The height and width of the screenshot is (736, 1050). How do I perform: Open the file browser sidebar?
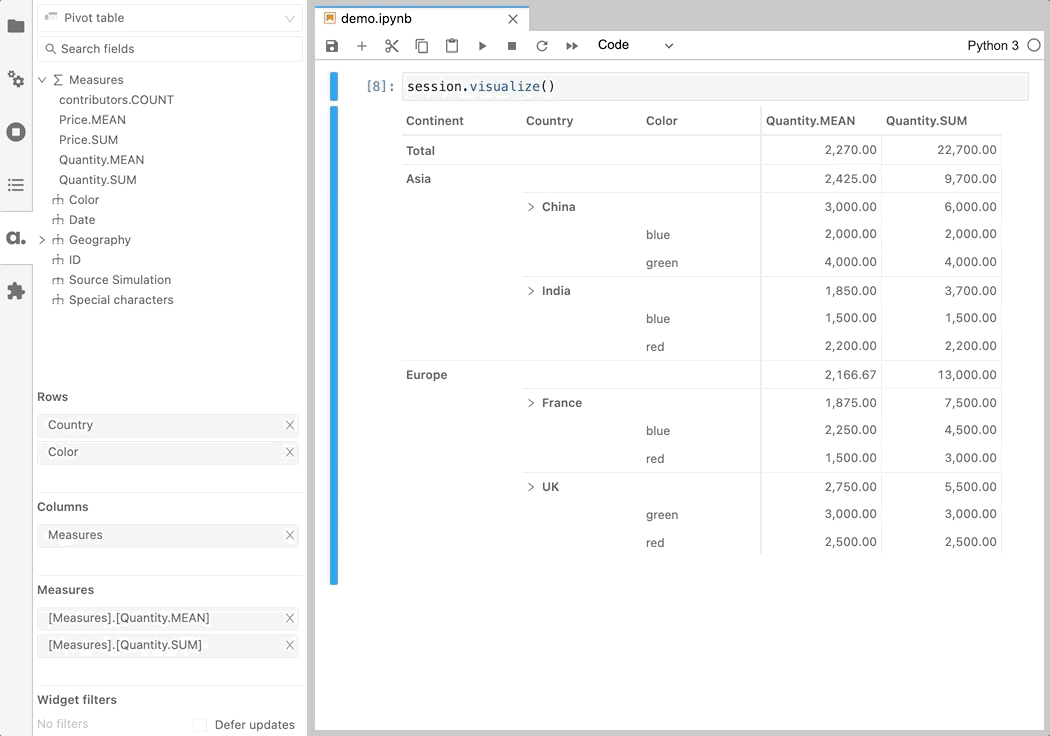pyautogui.click(x=16, y=26)
